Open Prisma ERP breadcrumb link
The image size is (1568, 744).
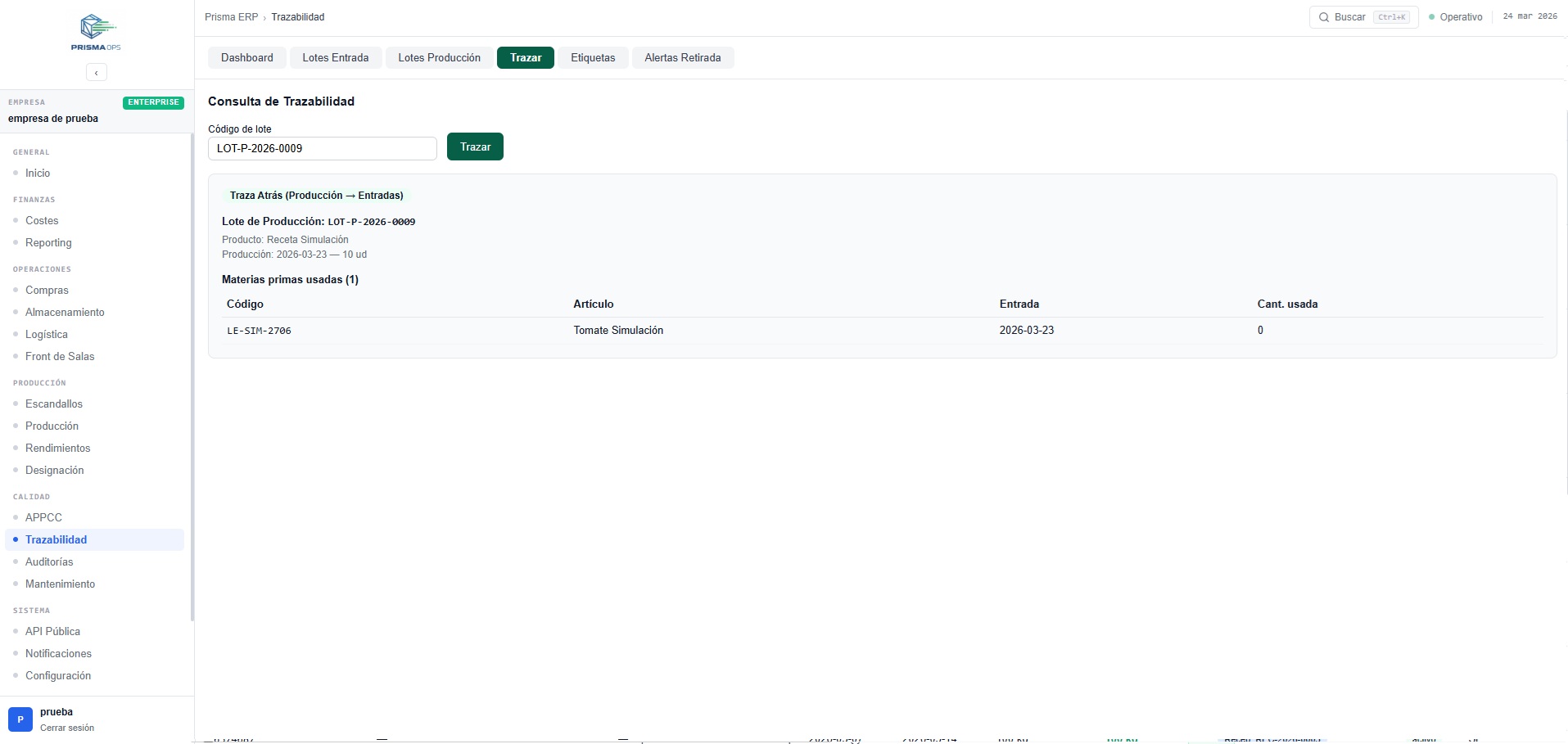point(231,17)
